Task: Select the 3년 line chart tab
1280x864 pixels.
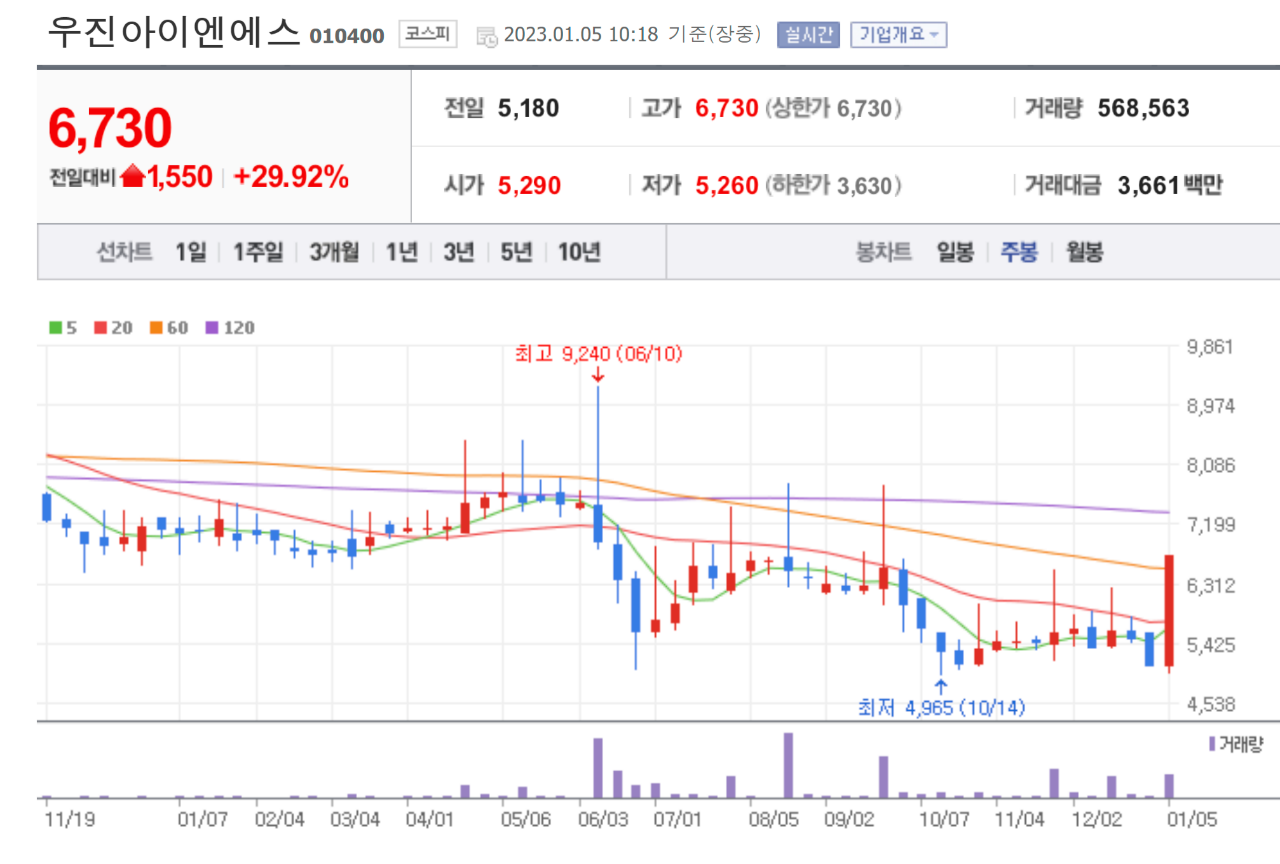Action: click(x=459, y=252)
